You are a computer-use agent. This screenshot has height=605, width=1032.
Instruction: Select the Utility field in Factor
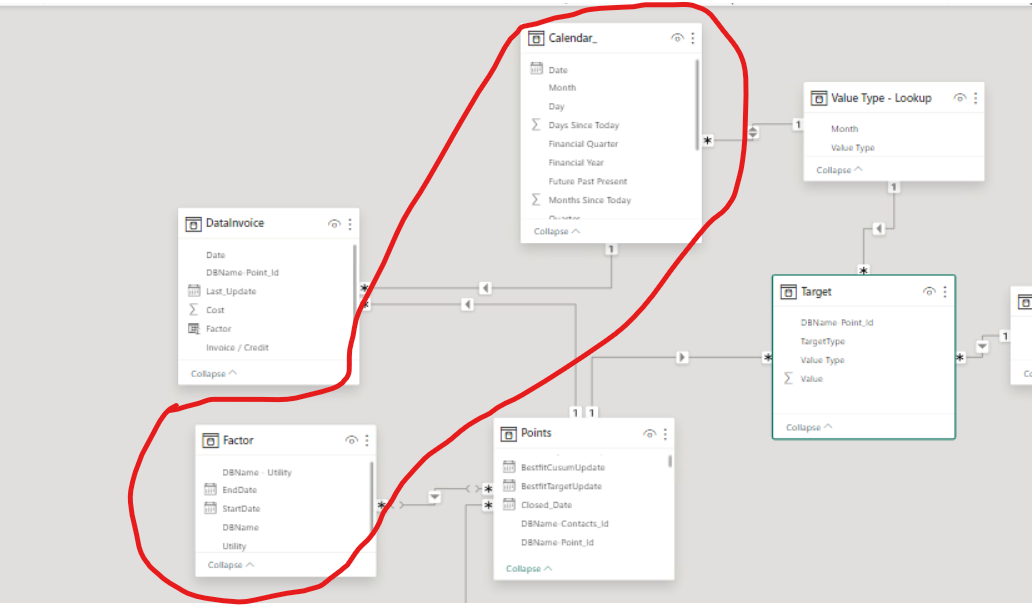coord(234,546)
